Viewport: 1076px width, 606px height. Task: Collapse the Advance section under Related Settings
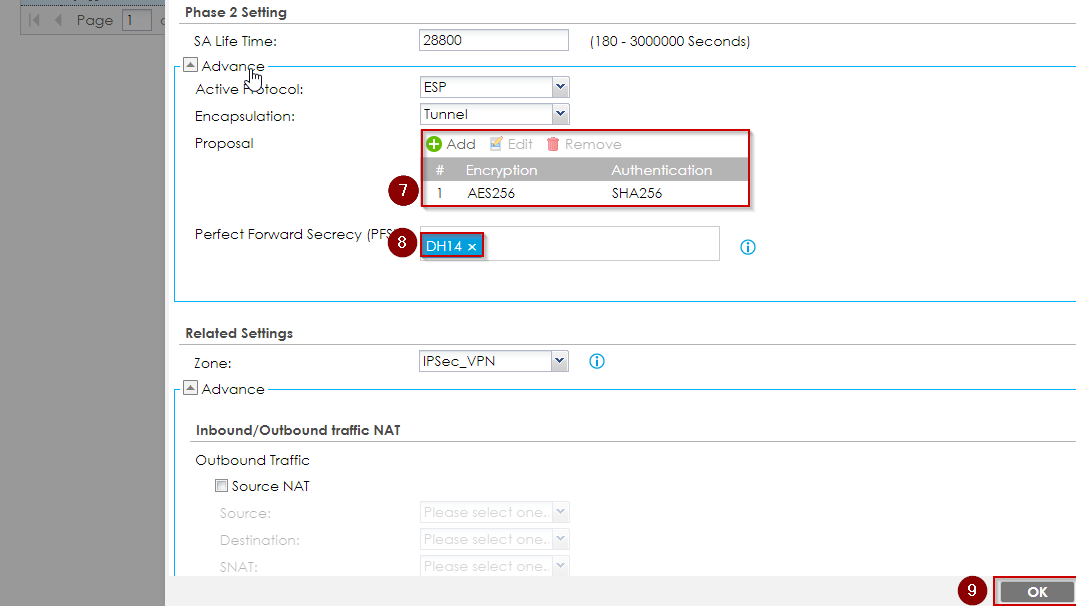[190, 388]
